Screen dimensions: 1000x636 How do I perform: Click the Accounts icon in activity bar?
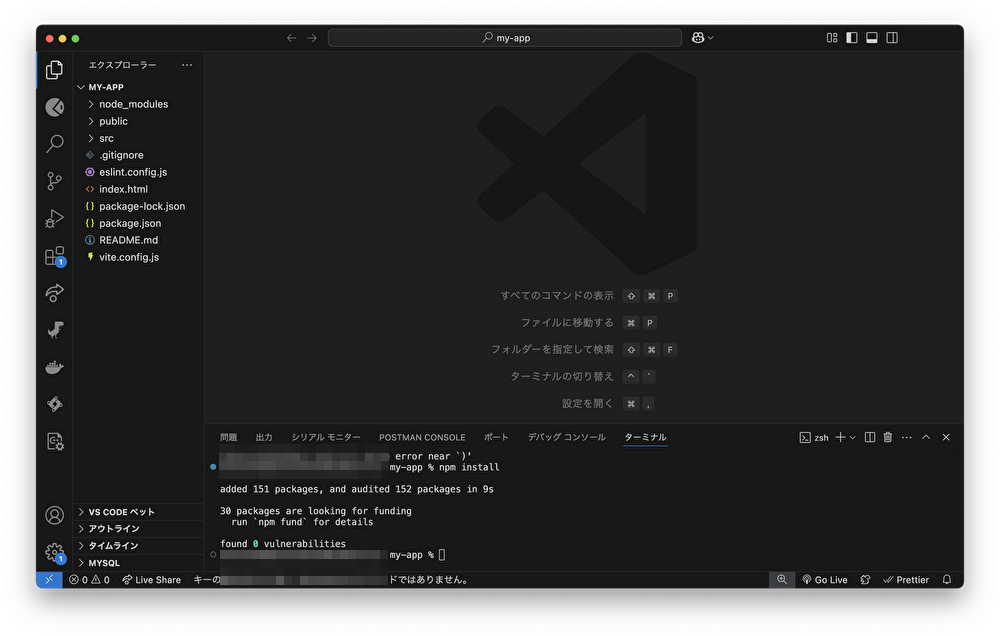point(55,515)
